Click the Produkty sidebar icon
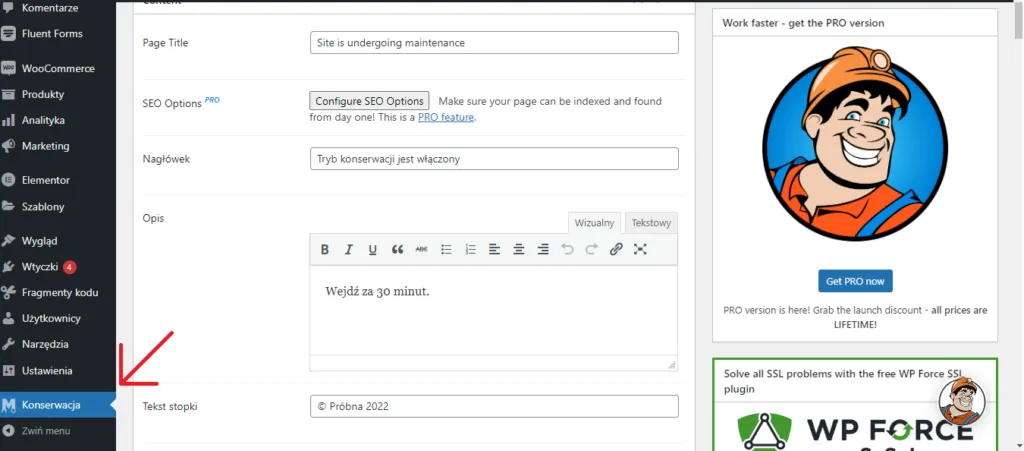Viewport: 1024px width, 451px height. pyautogui.click(x=8, y=94)
